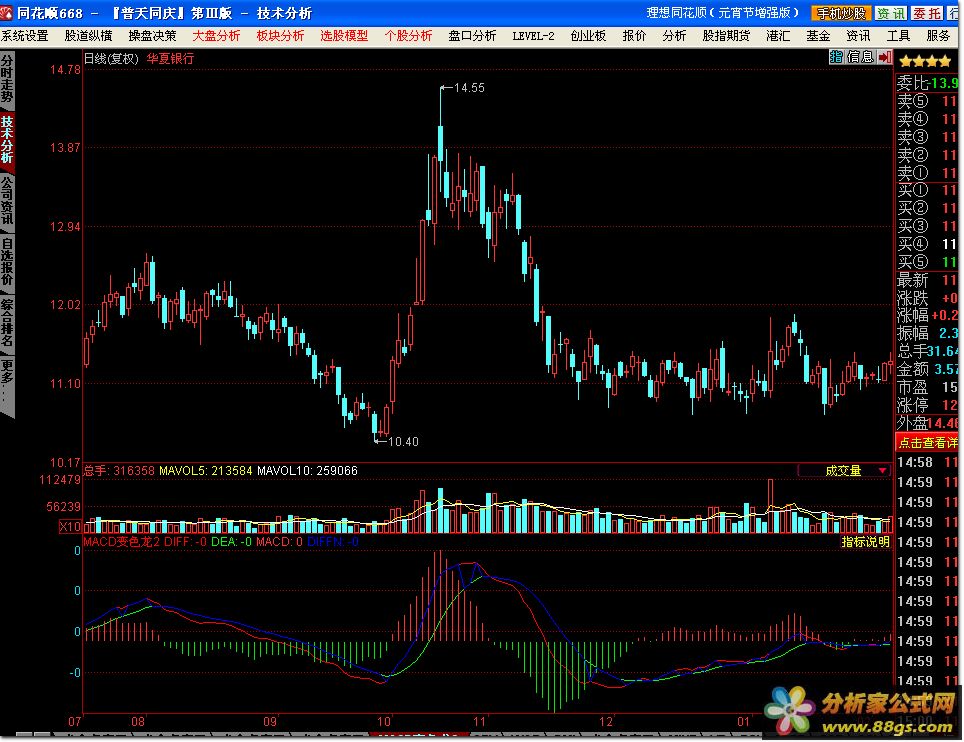This screenshot has height=742, width=964.
Task: Click the Tonghuashun app logo icon in title bar
Action: point(6,12)
